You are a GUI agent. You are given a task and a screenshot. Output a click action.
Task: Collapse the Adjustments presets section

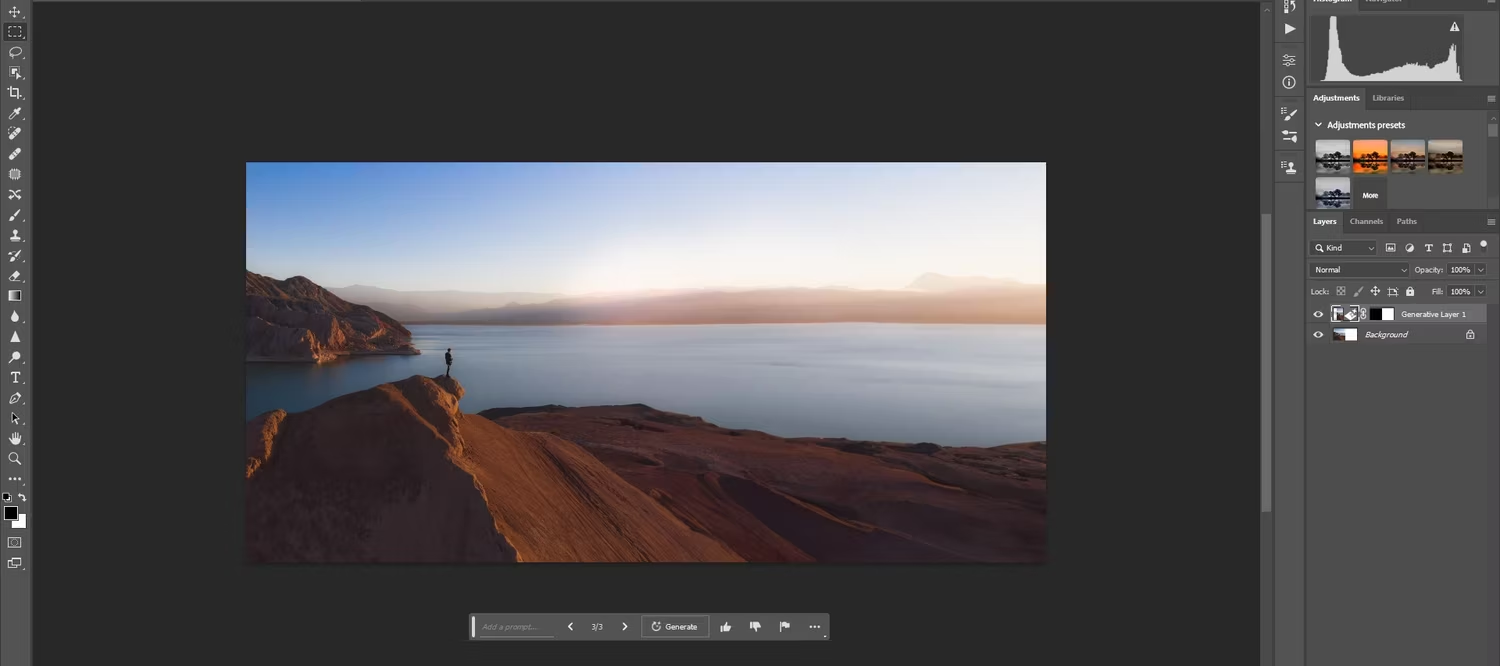pyautogui.click(x=1318, y=124)
